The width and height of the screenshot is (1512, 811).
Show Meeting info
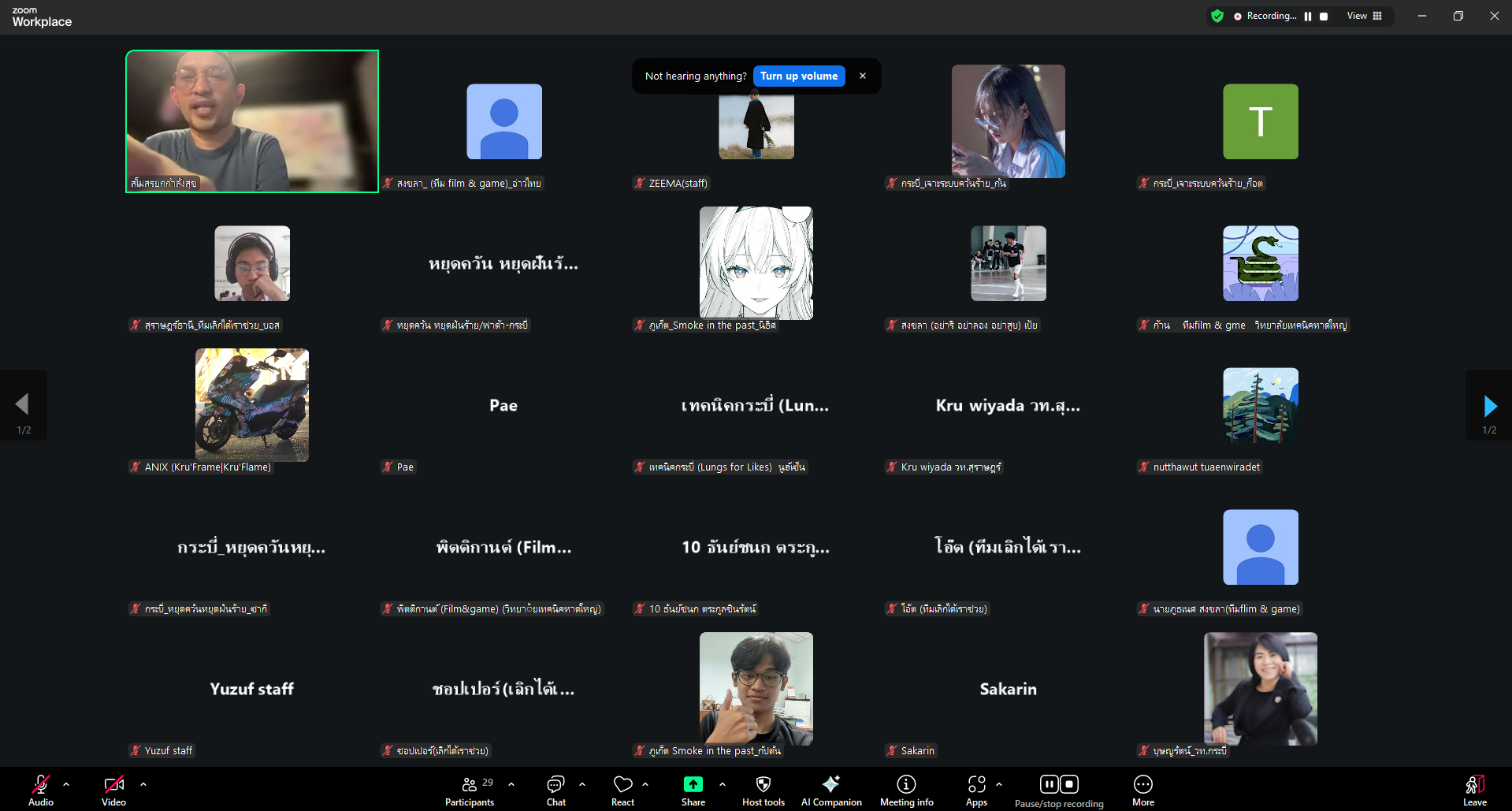click(906, 791)
